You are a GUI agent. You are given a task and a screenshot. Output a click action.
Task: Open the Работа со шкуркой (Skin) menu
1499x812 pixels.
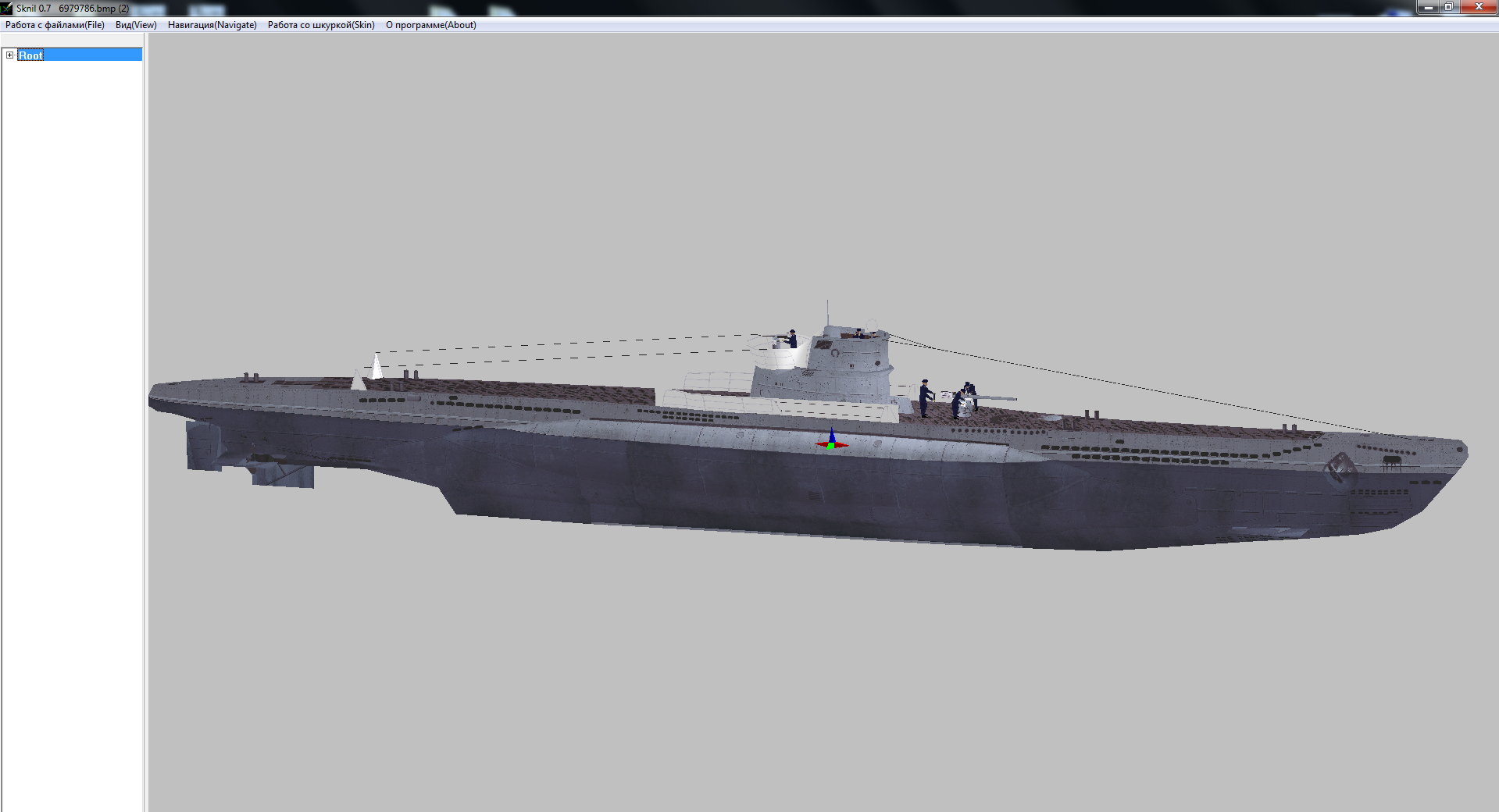[321, 25]
